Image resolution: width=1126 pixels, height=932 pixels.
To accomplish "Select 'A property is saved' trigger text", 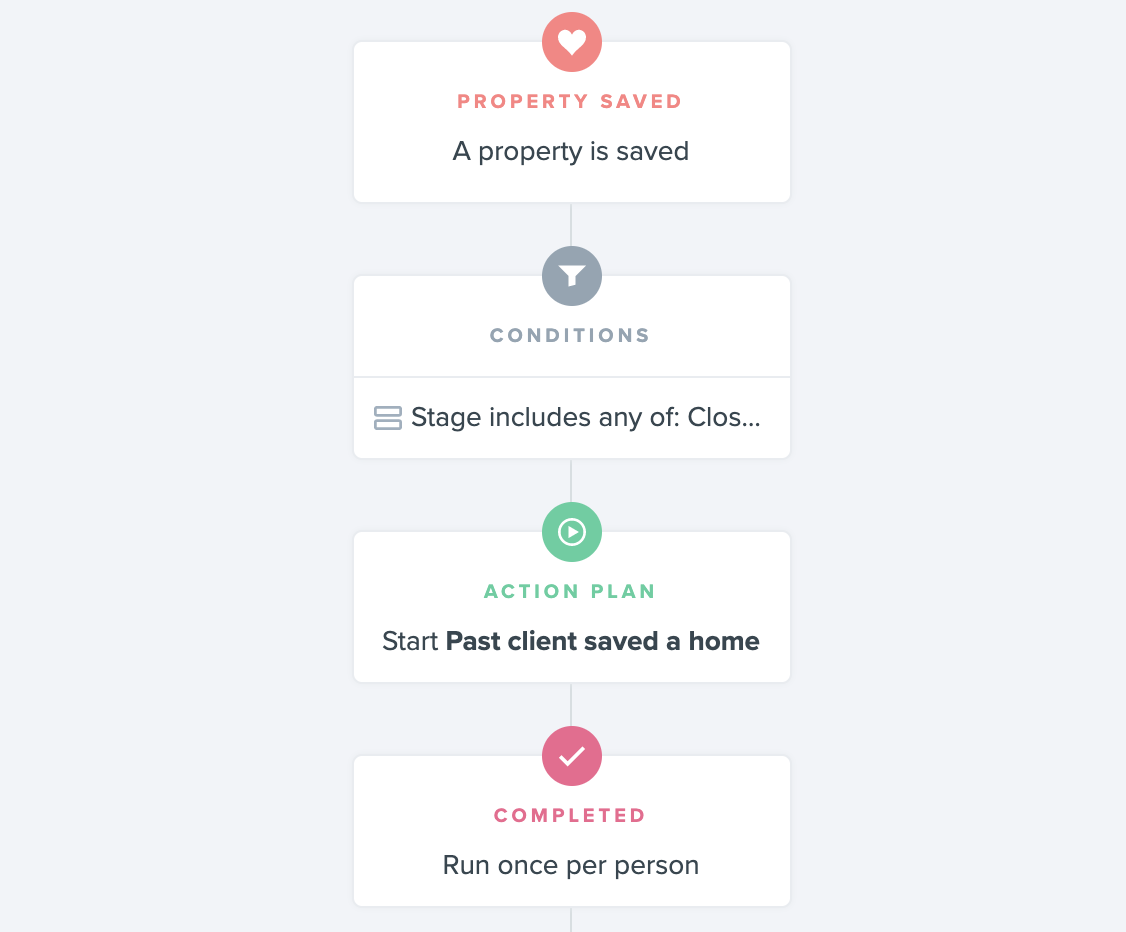I will click(x=571, y=152).
